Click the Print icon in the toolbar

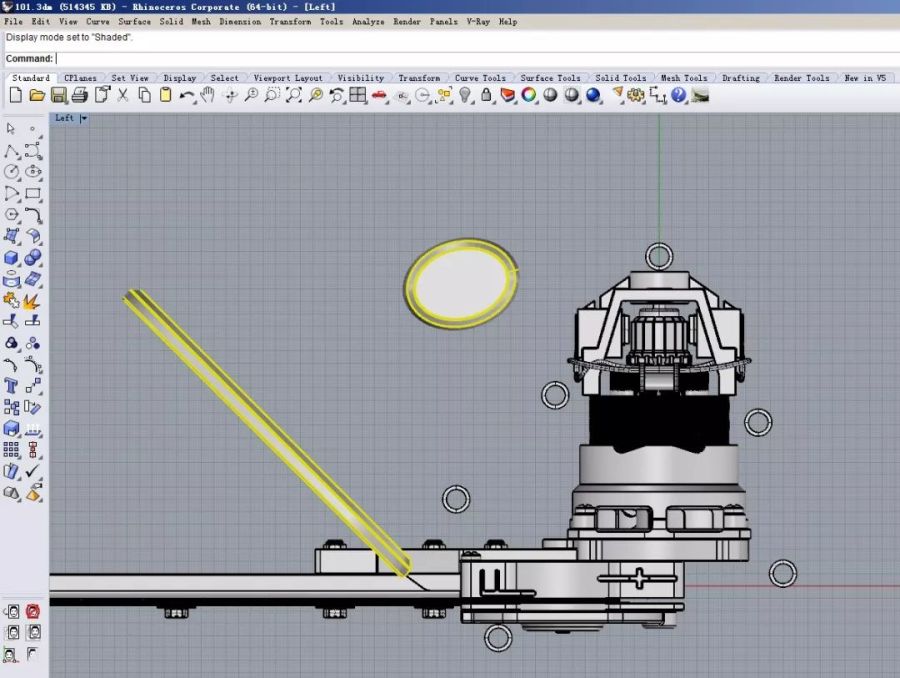click(x=79, y=95)
